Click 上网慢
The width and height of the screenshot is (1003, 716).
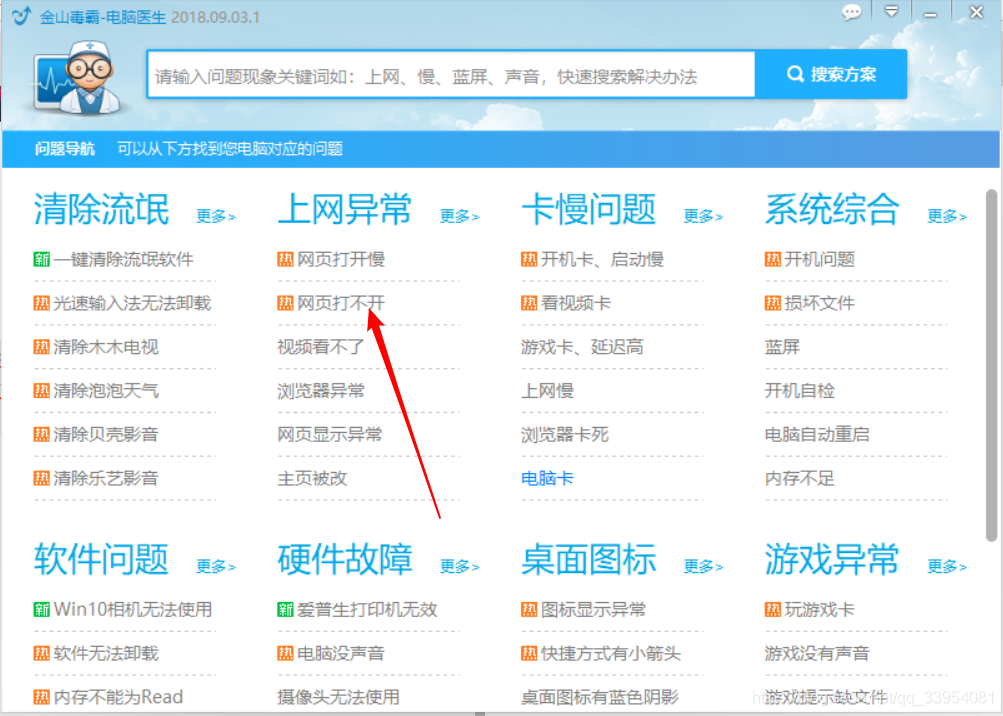(547, 391)
